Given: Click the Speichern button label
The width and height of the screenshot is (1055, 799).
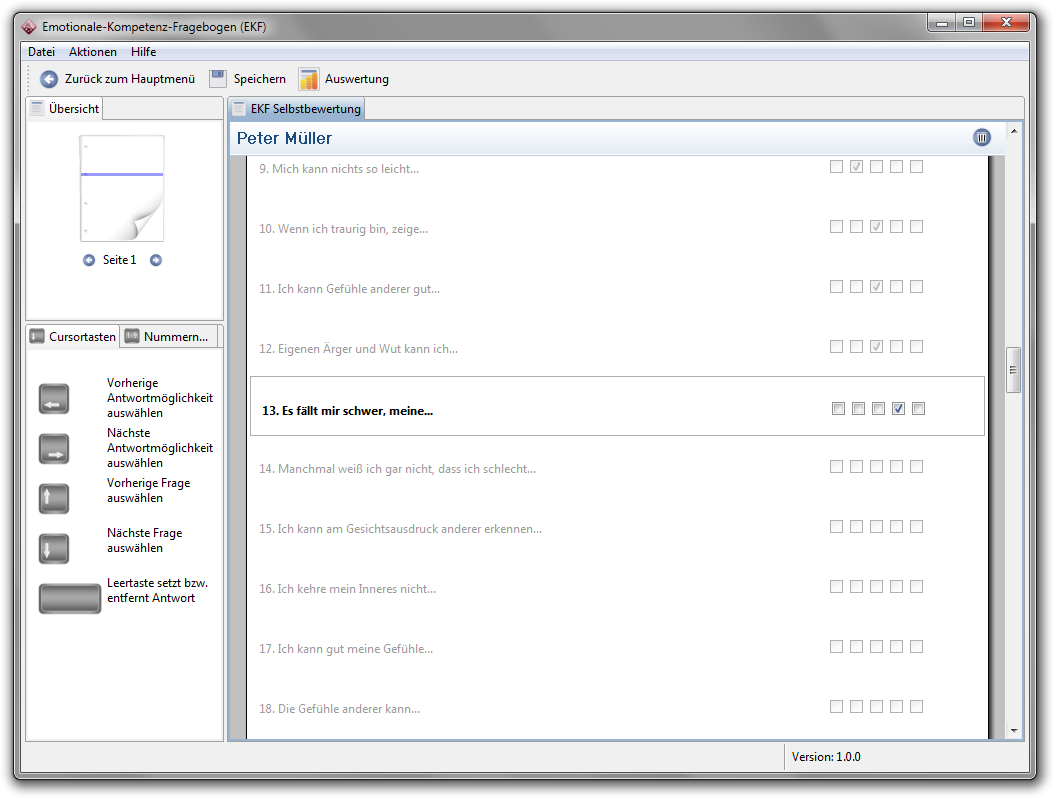Looking at the screenshot, I should click(260, 79).
